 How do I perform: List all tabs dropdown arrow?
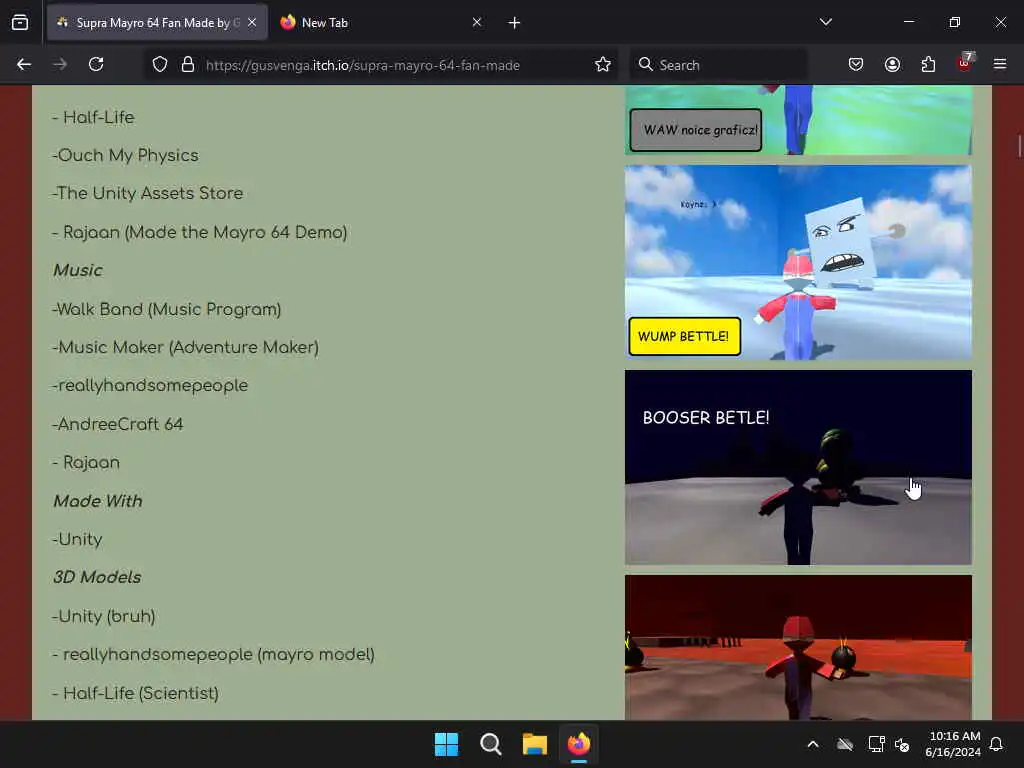[826, 22]
